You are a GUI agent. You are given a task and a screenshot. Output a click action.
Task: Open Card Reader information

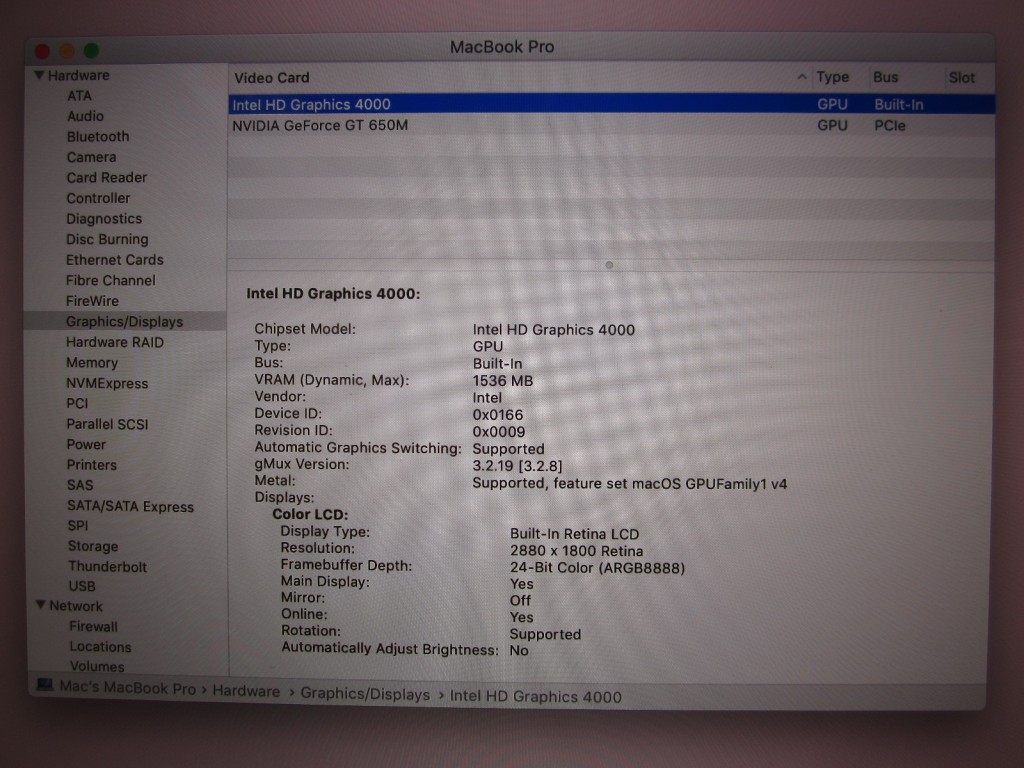pos(106,178)
